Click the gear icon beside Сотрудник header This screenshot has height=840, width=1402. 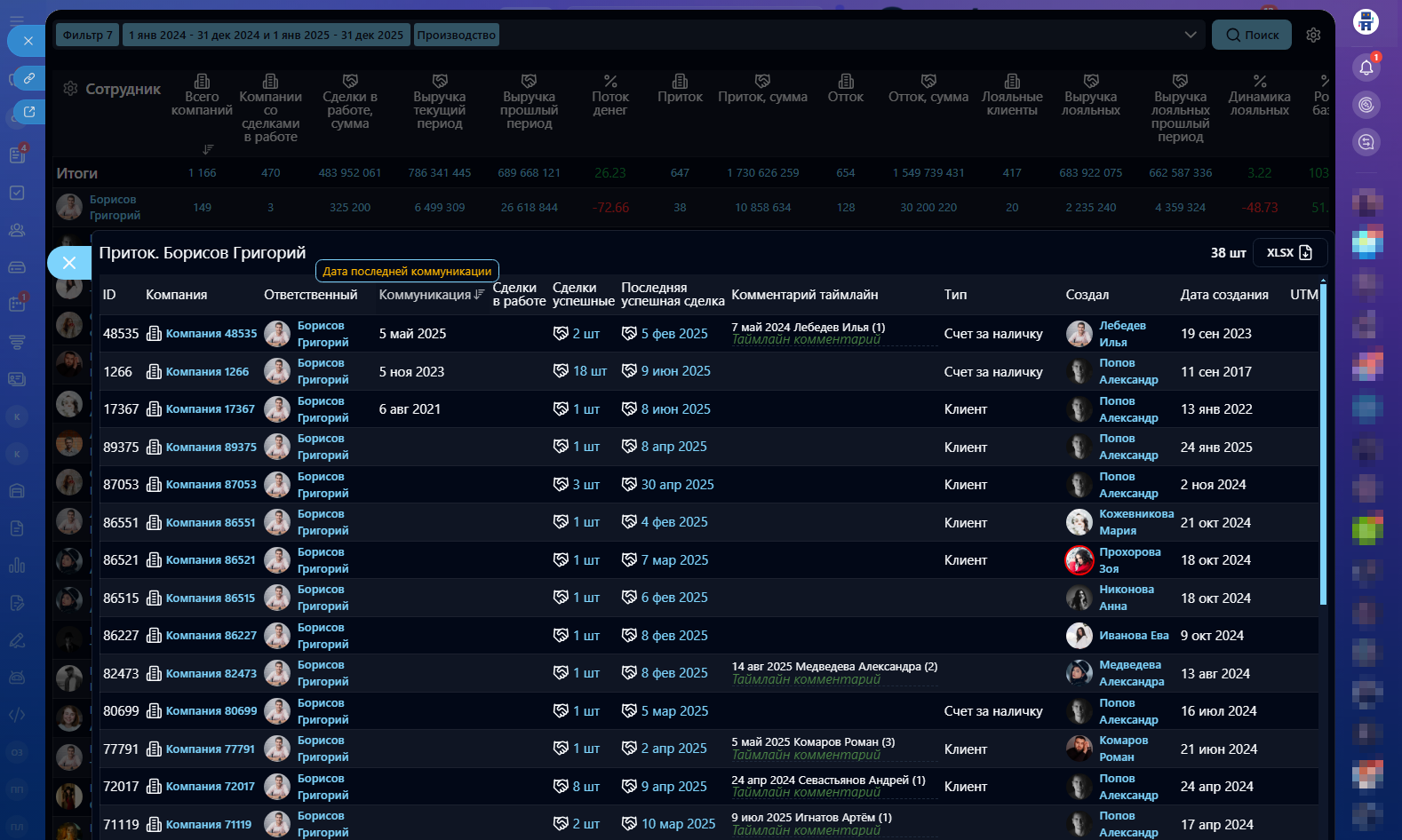point(70,89)
